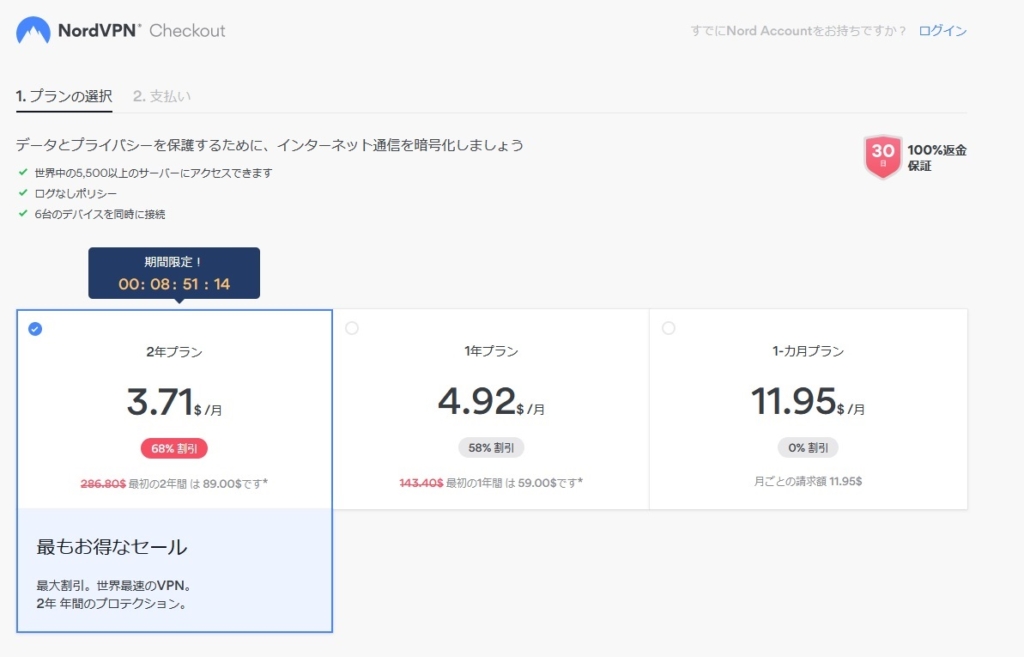Image resolution: width=1024 pixels, height=657 pixels.
Task: Select the 1-カ月プラン radio button
Action: pos(668,328)
